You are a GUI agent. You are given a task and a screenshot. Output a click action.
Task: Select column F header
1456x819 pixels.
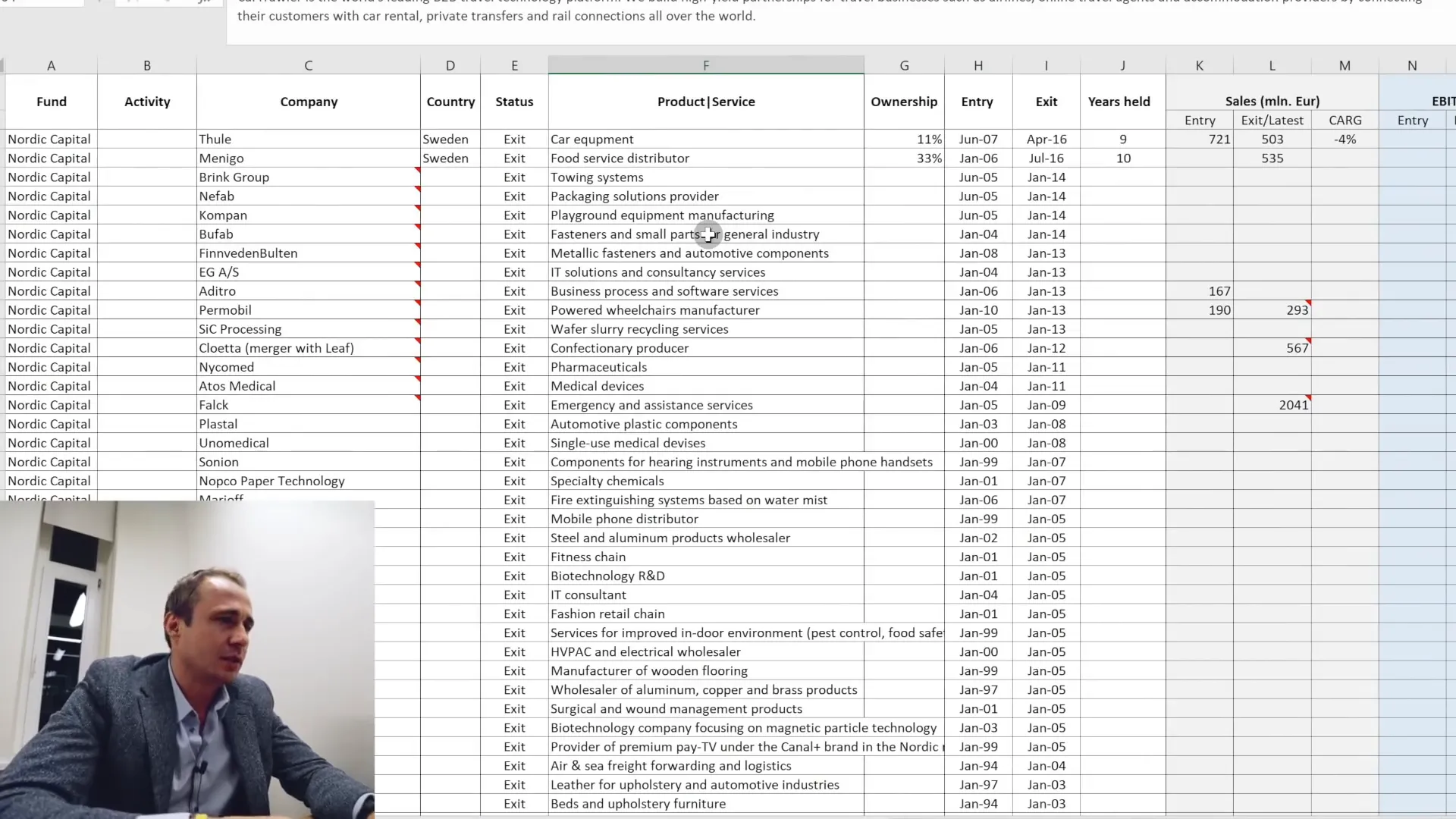click(706, 65)
